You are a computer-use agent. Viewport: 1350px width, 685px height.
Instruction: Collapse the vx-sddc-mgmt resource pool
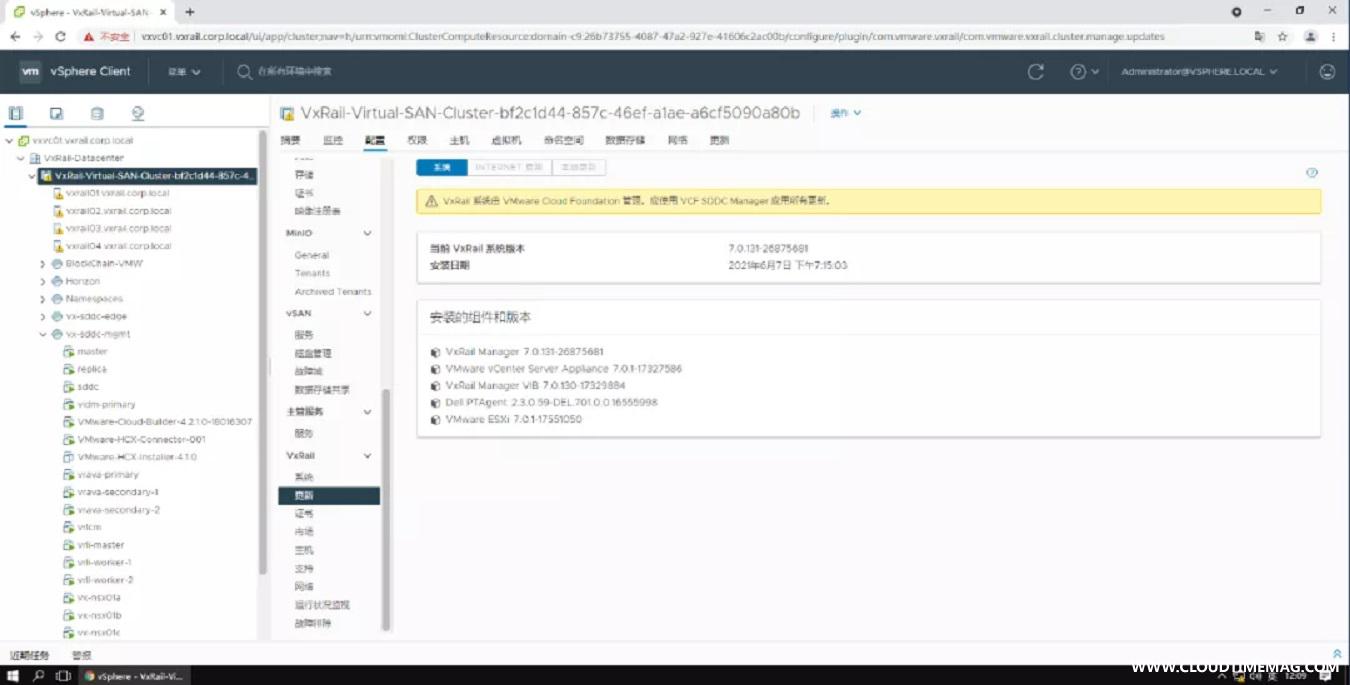tap(43, 334)
